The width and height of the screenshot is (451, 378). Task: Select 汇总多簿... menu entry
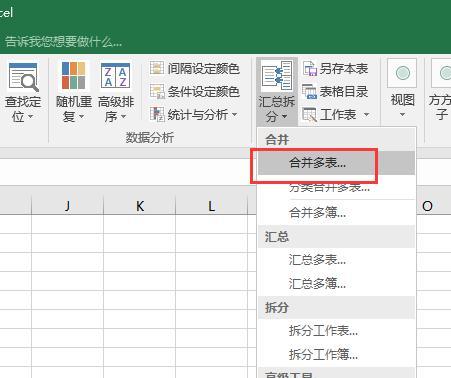[x=337, y=284]
